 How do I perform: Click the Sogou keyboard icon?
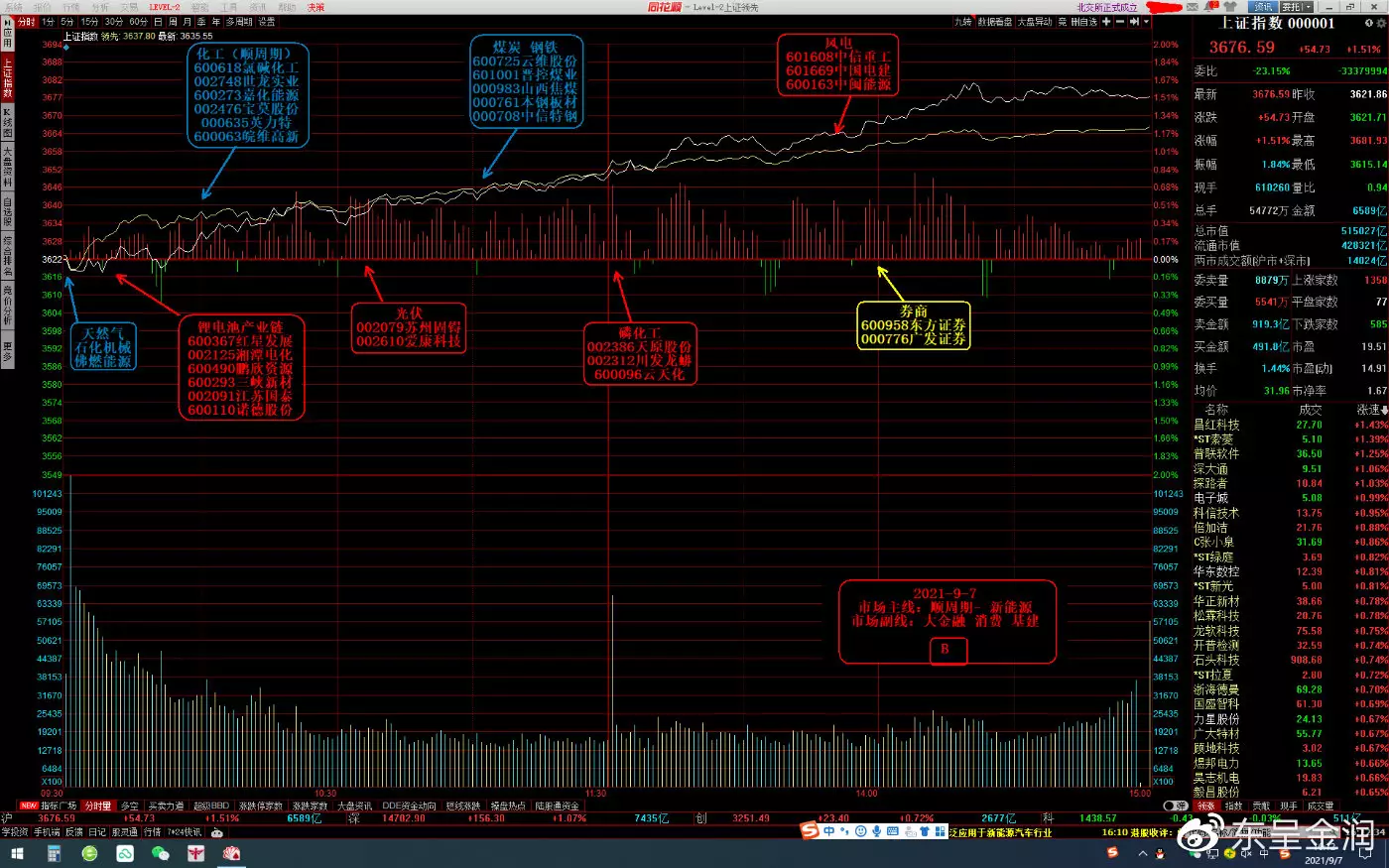pyautogui.click(x=893, y=830)
